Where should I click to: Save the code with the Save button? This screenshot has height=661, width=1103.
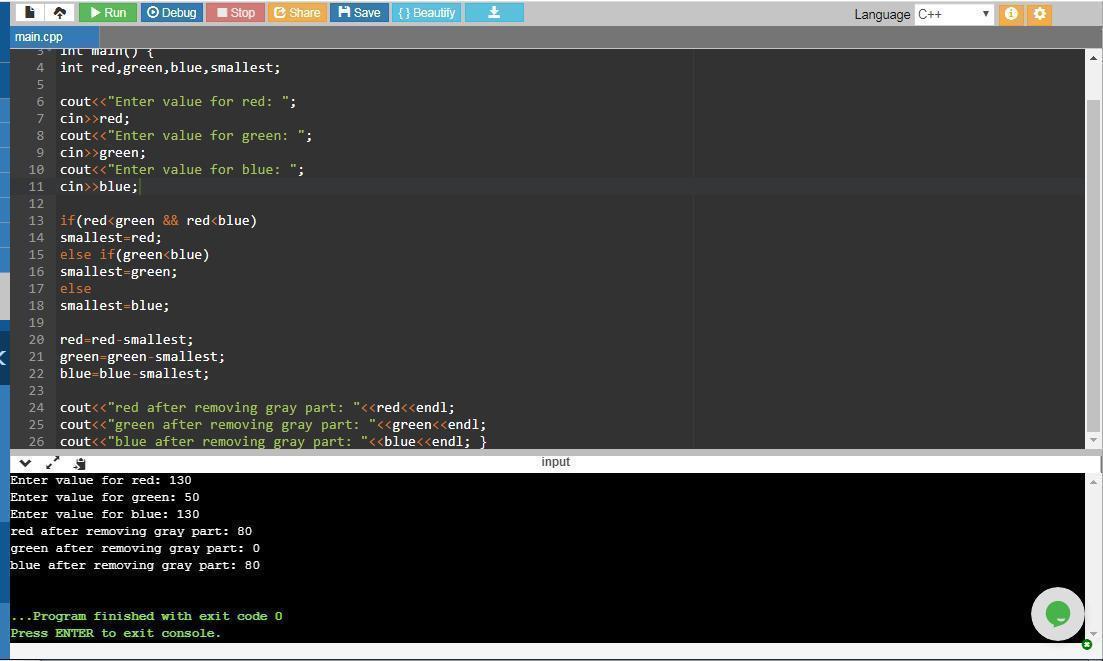tap(359, 13)
